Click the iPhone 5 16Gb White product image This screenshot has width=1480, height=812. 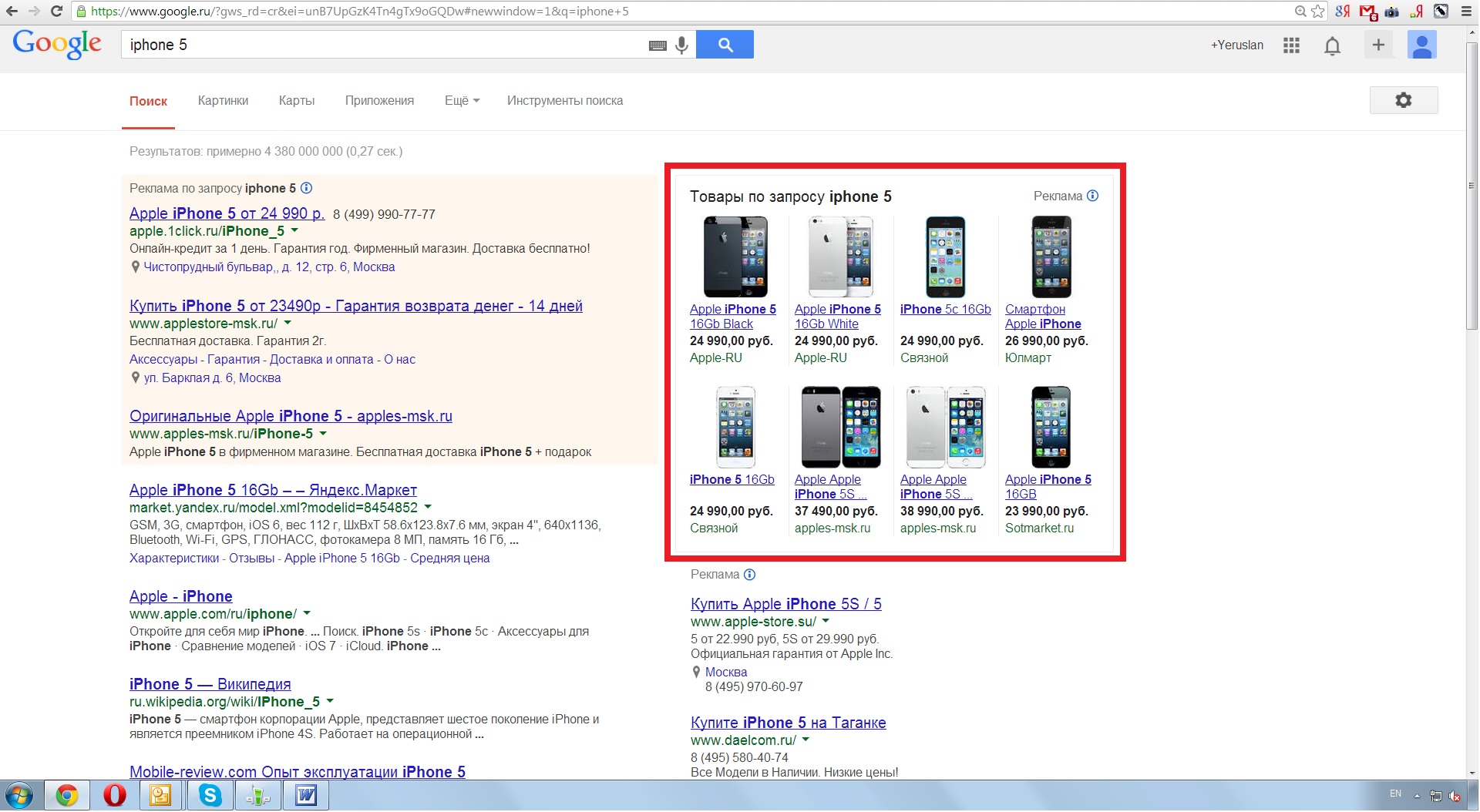[840, 257]
